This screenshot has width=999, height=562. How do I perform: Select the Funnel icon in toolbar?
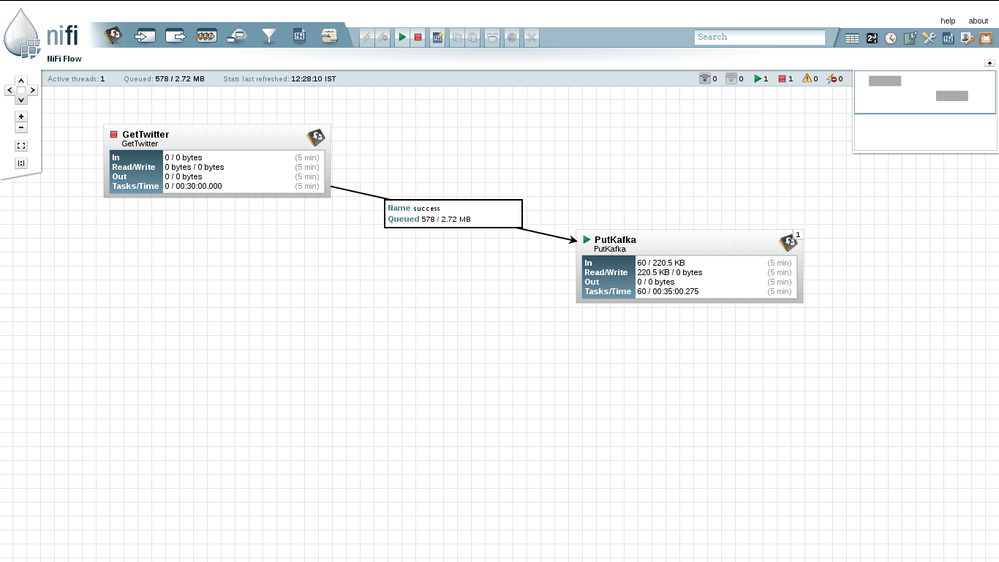point(269,36)
